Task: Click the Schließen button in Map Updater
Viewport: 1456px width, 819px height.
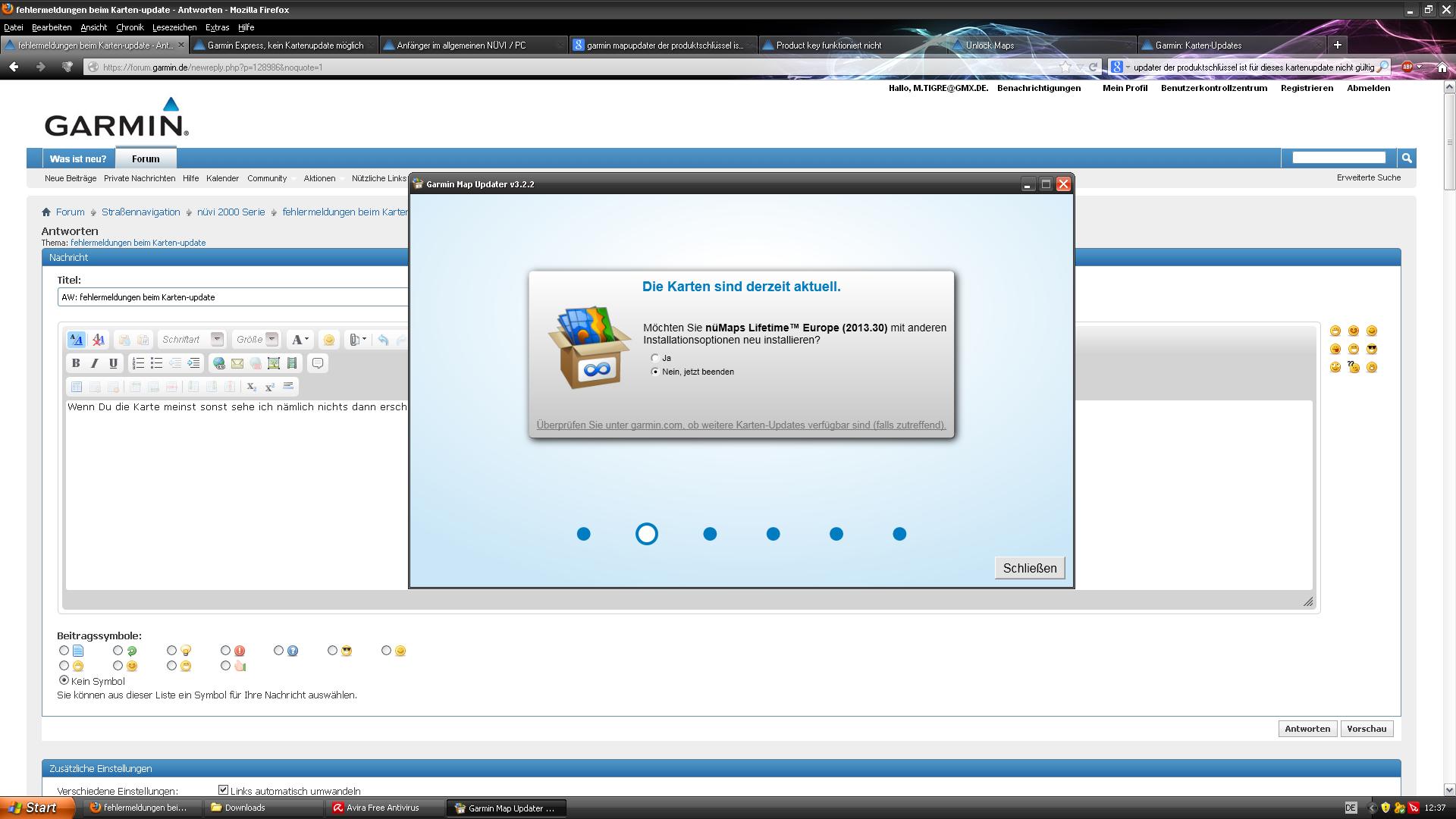Action: pos(1030,568)
